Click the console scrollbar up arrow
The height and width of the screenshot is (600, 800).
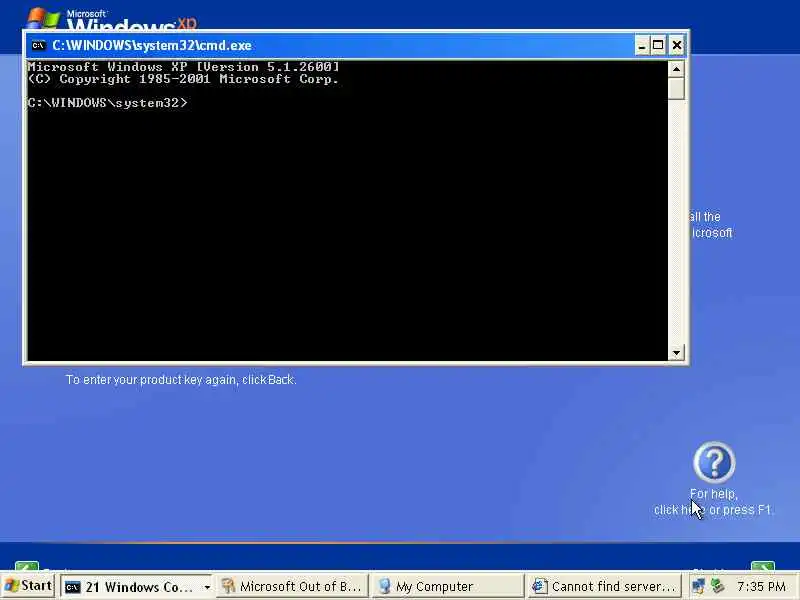[676, 68]
